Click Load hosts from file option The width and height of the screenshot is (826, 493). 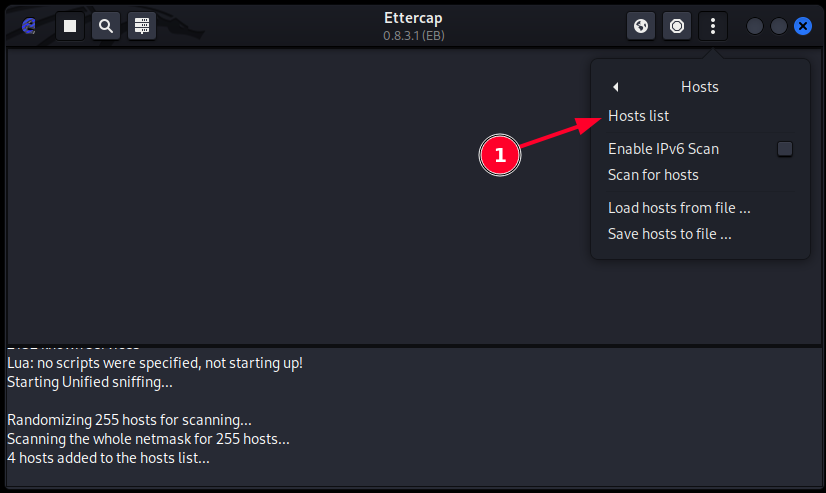coord(679,208)
